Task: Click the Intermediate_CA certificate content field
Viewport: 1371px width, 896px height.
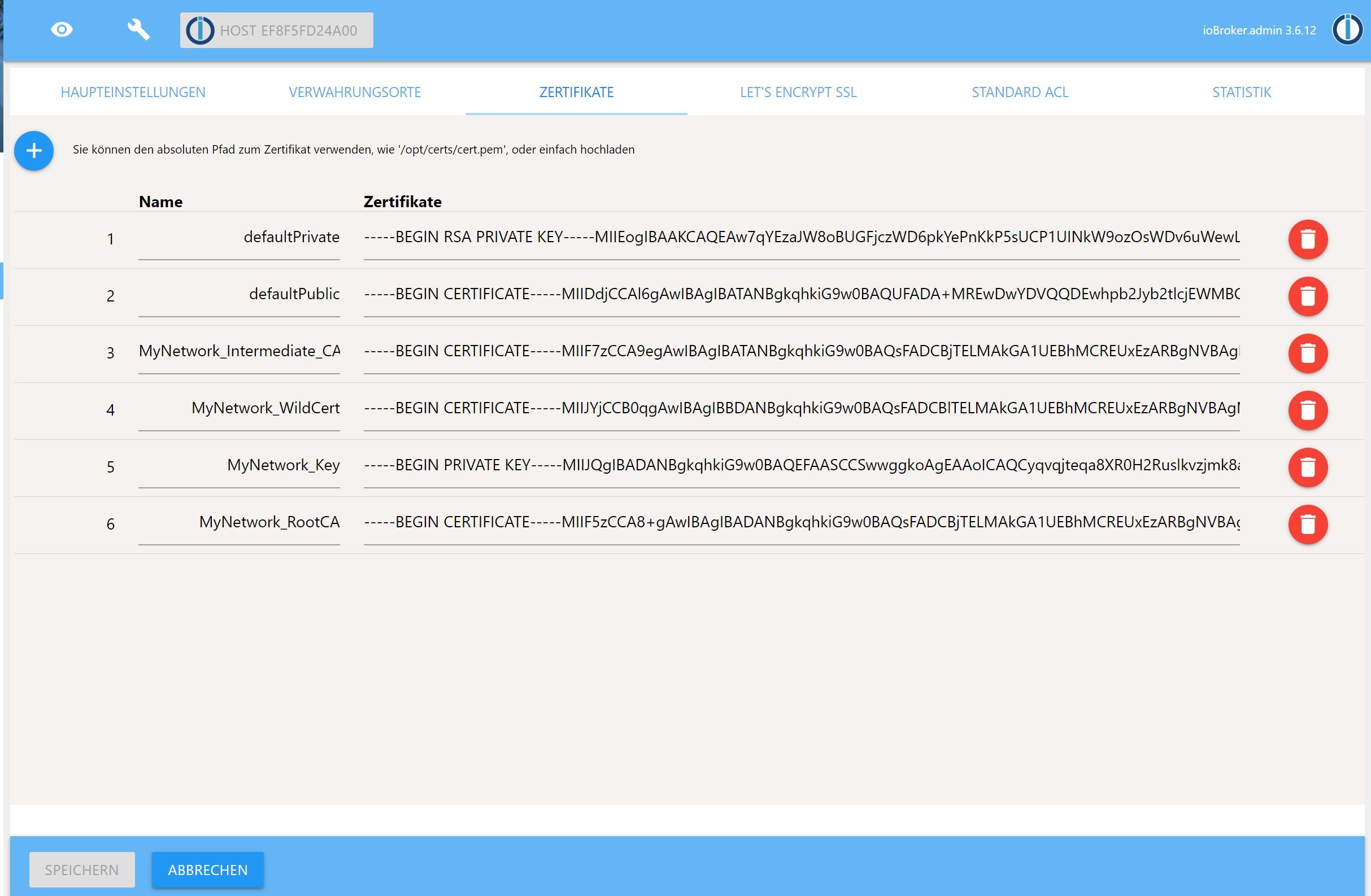Action: coord(801,352)
